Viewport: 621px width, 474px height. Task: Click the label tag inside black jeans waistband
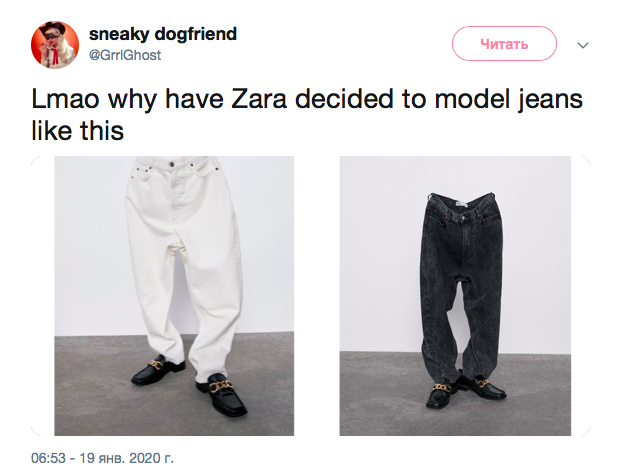(x=460, y=204)
